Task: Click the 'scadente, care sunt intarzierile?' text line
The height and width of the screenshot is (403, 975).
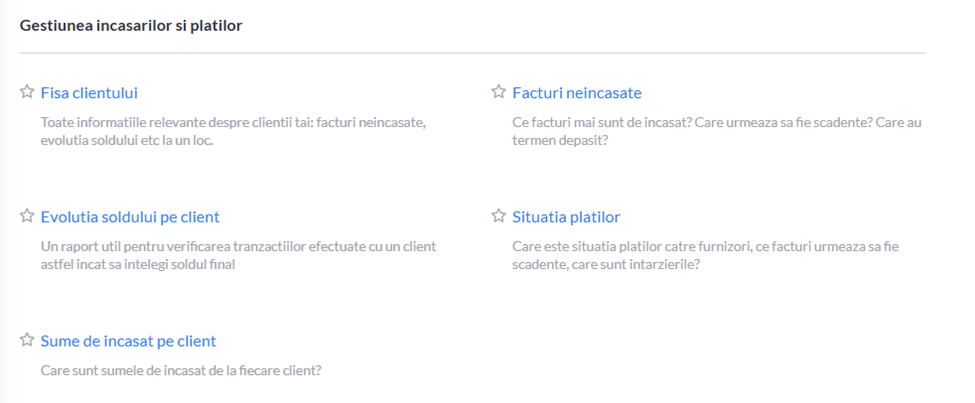Action: (606, 264)
